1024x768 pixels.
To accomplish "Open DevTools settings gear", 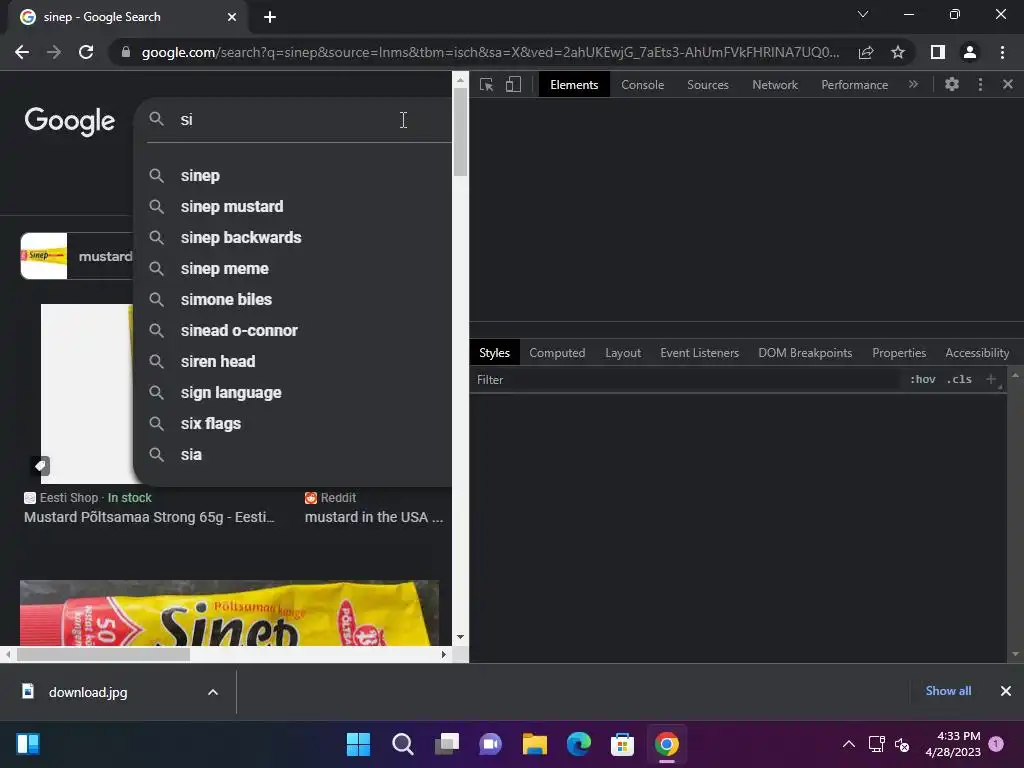I will pos(952,84).
